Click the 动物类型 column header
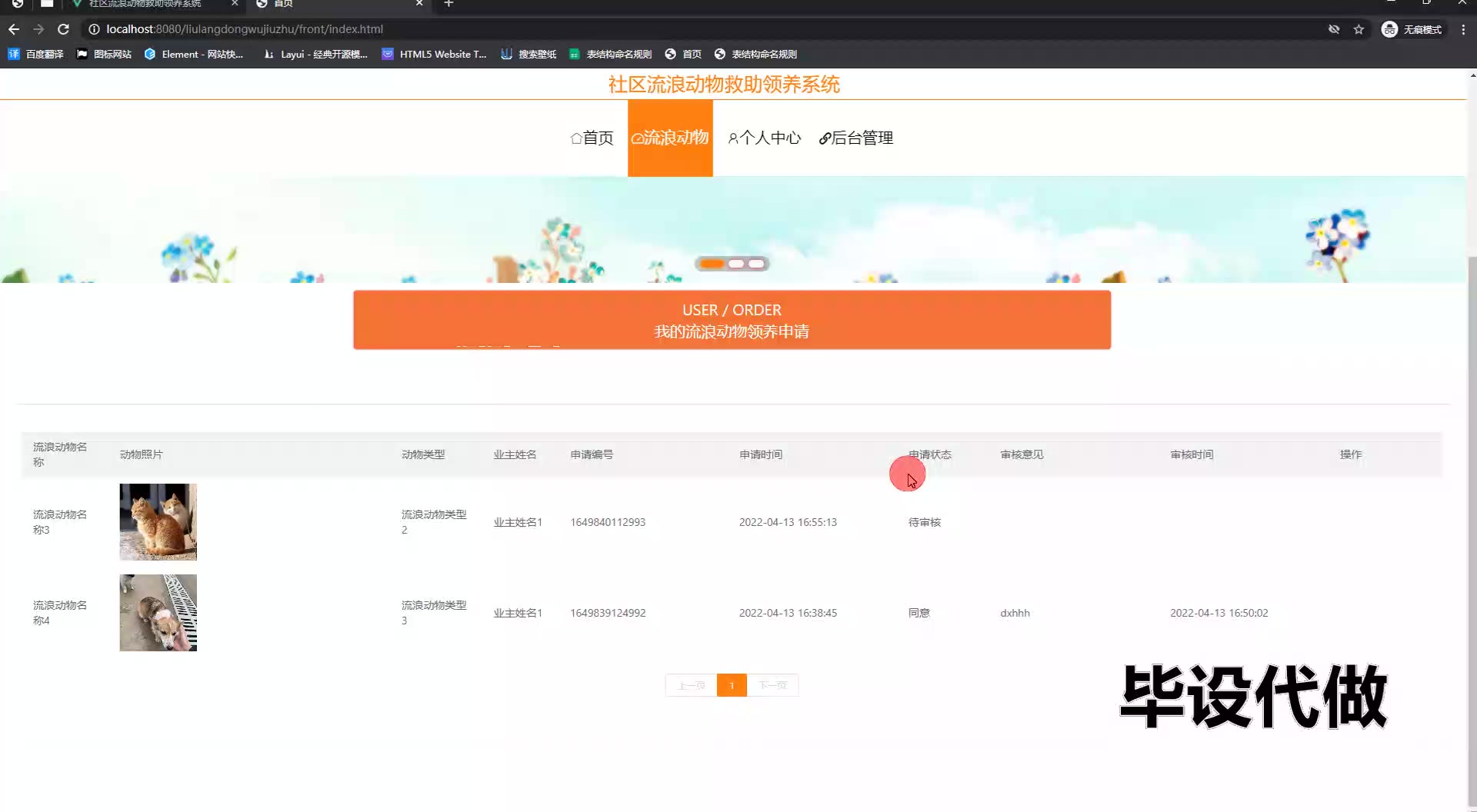This screenshot has height=812, width=1477. (423, 454)
